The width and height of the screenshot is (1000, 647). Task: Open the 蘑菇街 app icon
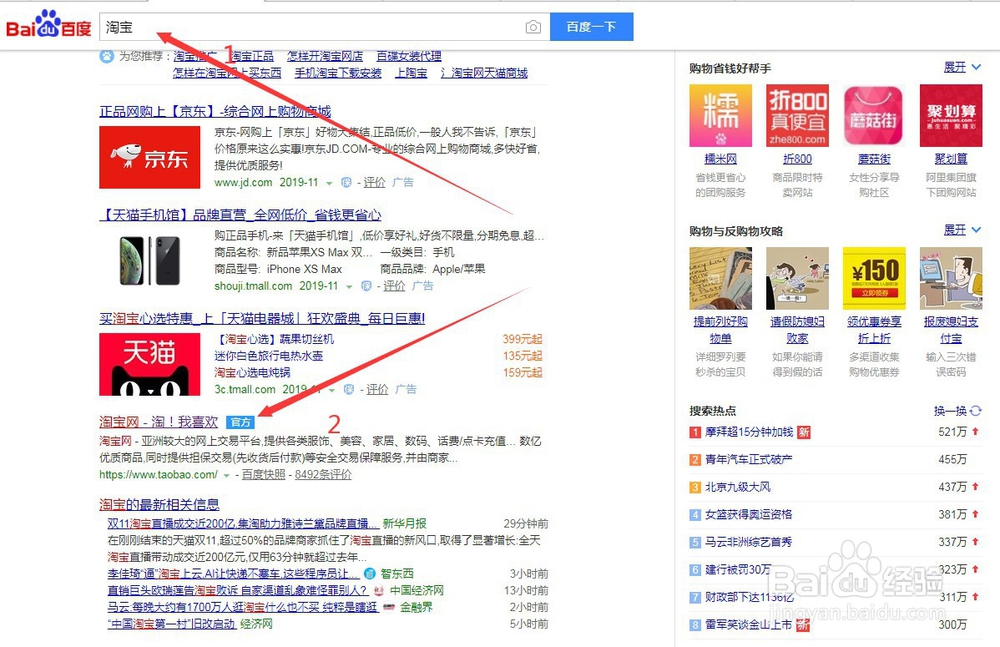[874, 115]
